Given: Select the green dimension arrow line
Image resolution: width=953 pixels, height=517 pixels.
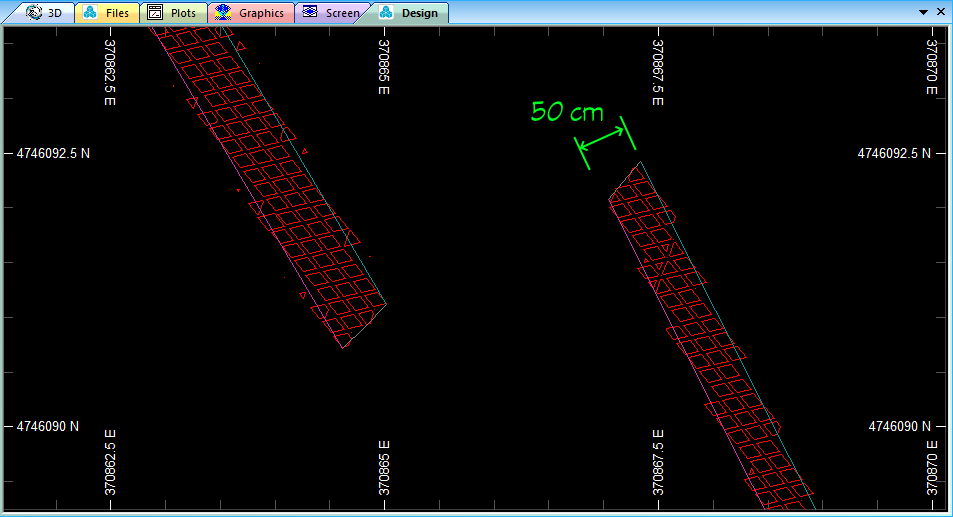Looking at the screenshot, I should coord(602,141).
